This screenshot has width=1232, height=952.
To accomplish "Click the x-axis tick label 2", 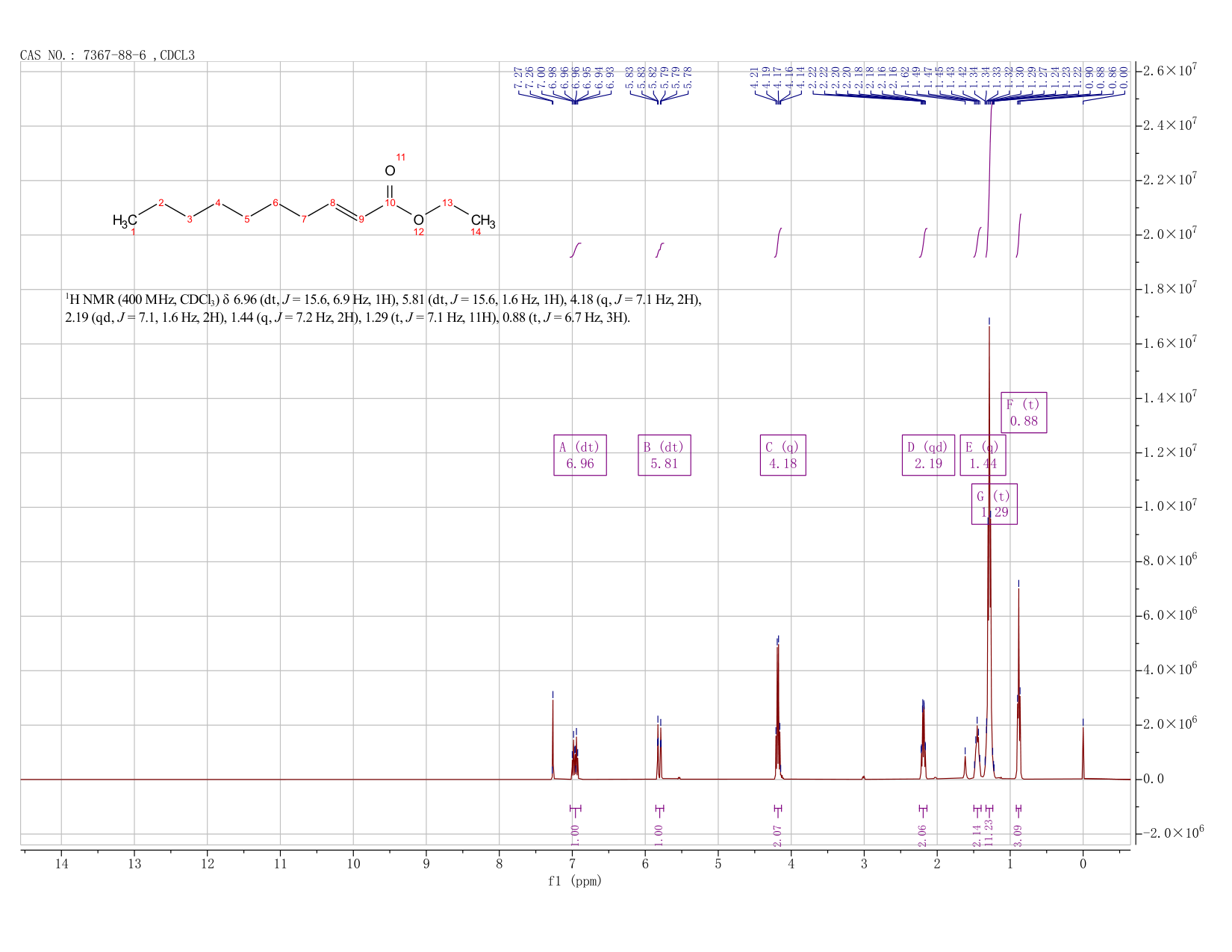I will pos(937,864).
